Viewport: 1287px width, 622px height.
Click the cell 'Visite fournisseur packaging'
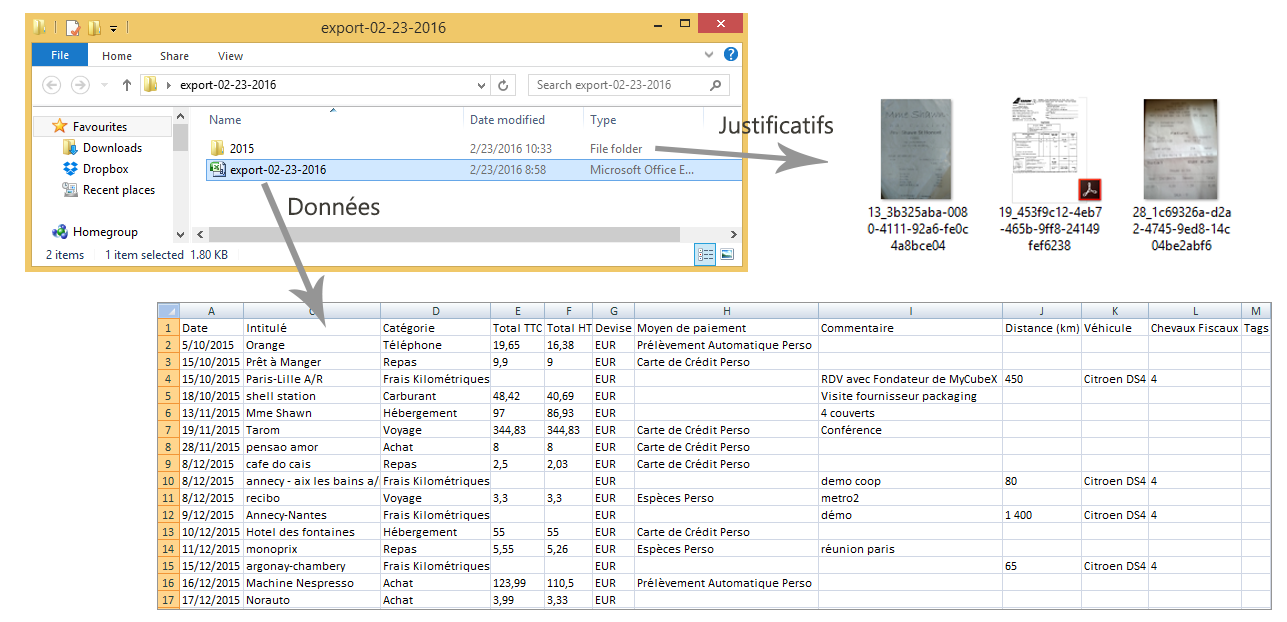910,396
